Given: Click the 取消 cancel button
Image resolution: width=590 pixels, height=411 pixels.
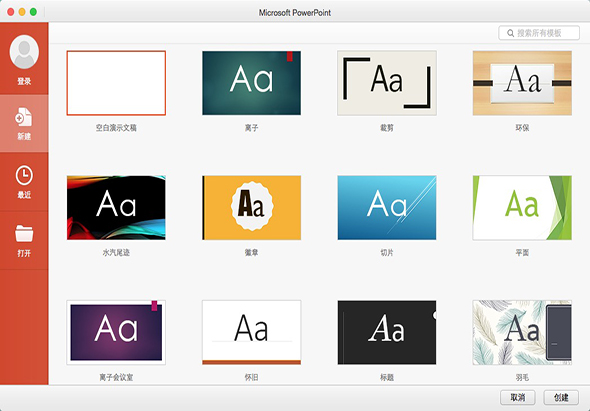Looking at the screenshot, I should [518, 397].
